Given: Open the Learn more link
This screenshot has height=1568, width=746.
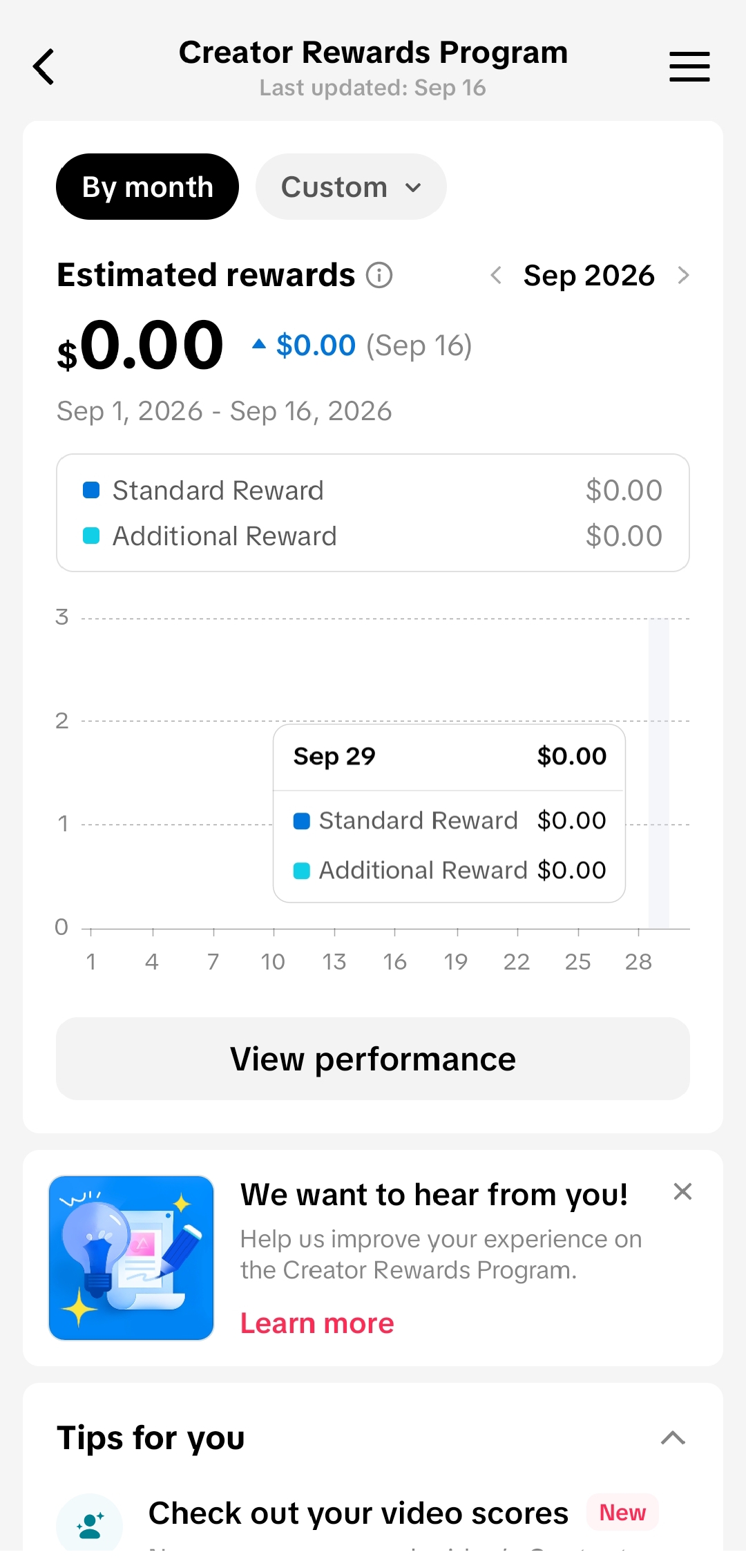Looking at the screenshot, I should coord(317,1323).
